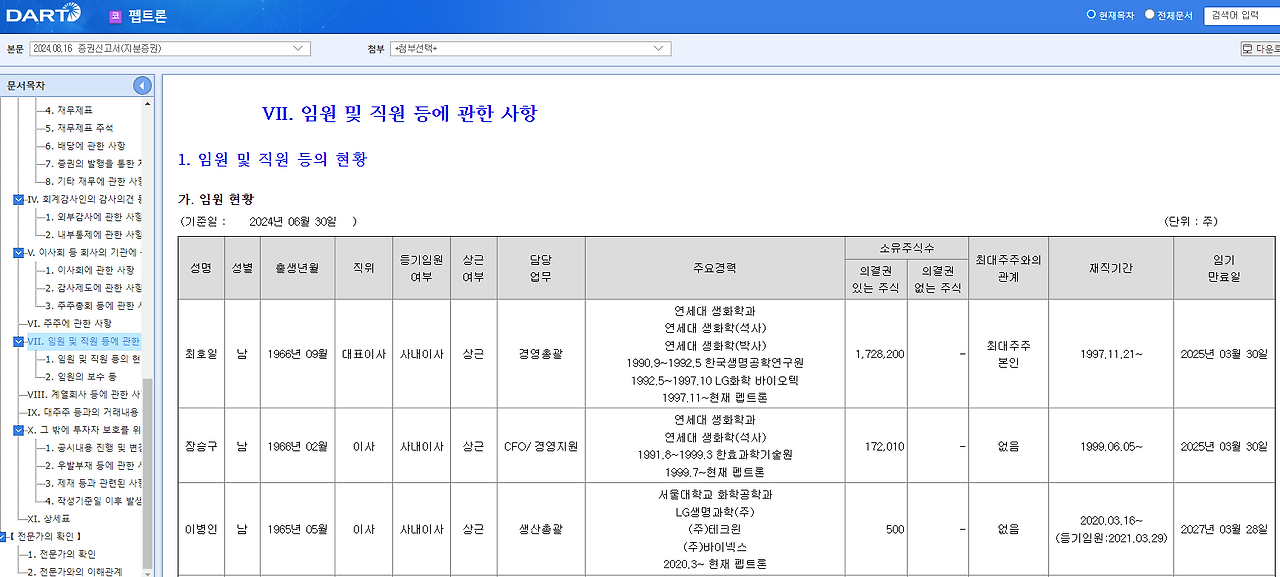Open 'VIII. 계열회사 등에 관한' section
The height and width of the screenshot is (577, 1280).
coord(85,395)
